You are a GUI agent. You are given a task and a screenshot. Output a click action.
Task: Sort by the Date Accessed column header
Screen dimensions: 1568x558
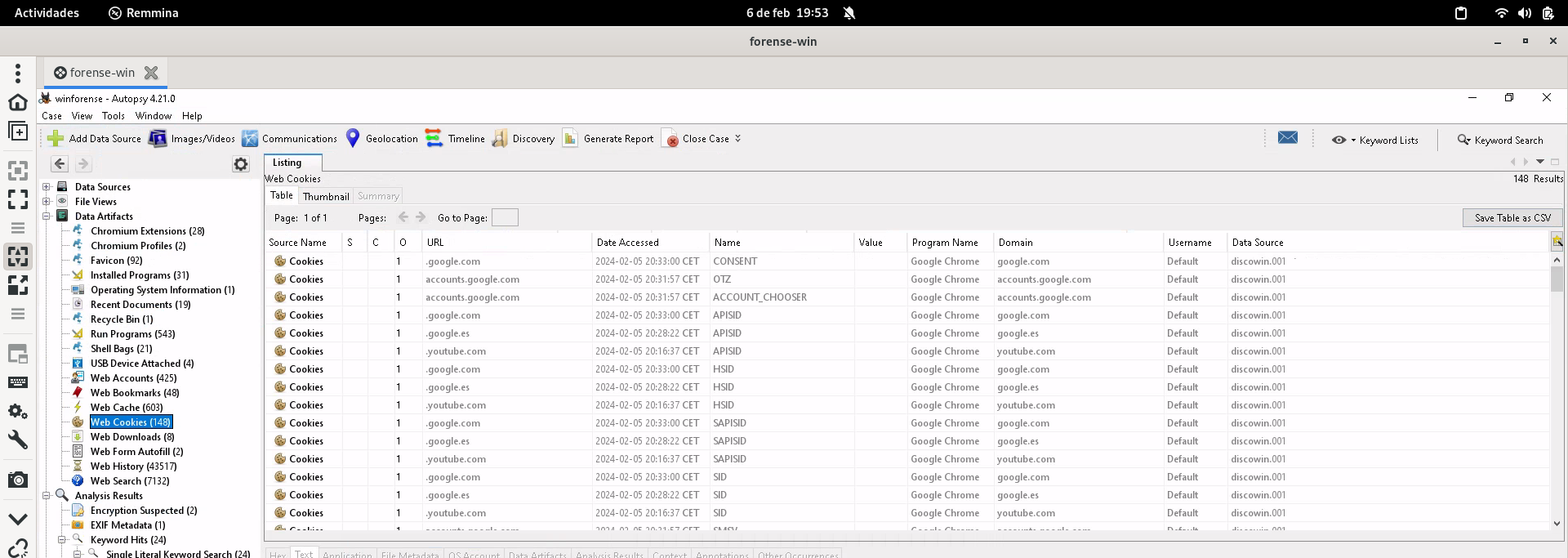coord(650,243)
